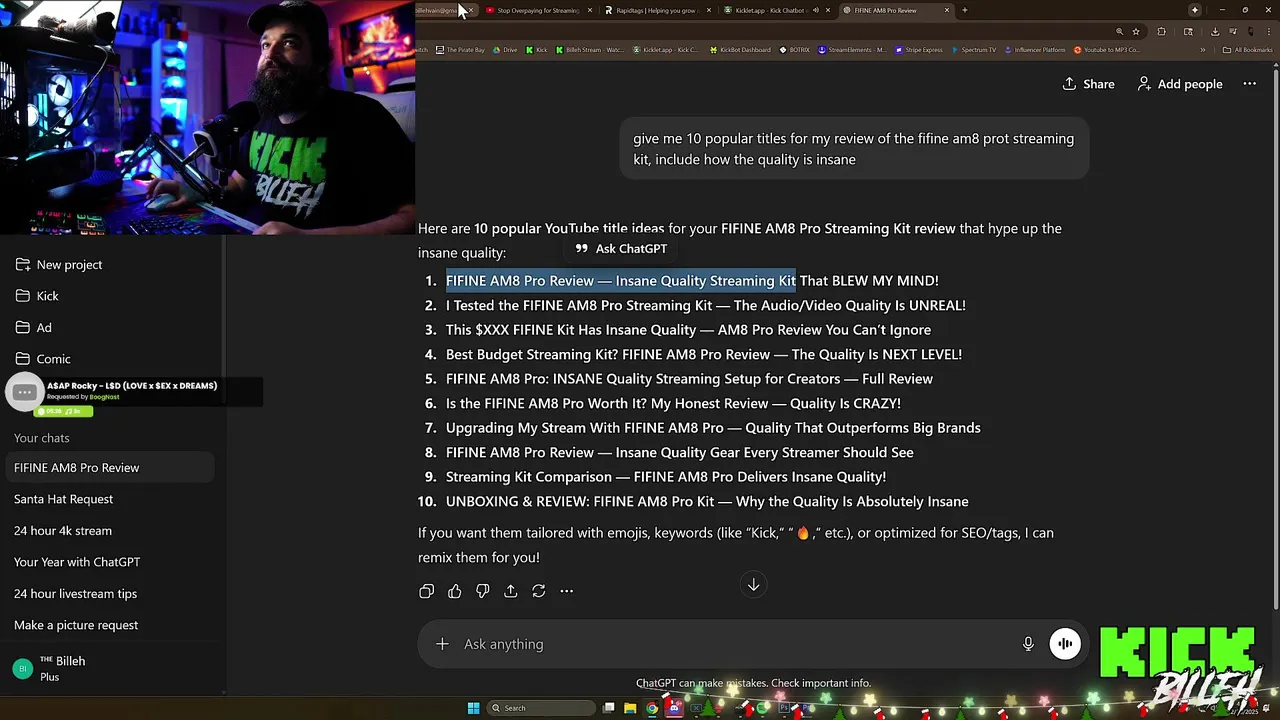Open All Bookmarks folder
The width and height of the screenshot is (1280, 720).
(1247, 50)
